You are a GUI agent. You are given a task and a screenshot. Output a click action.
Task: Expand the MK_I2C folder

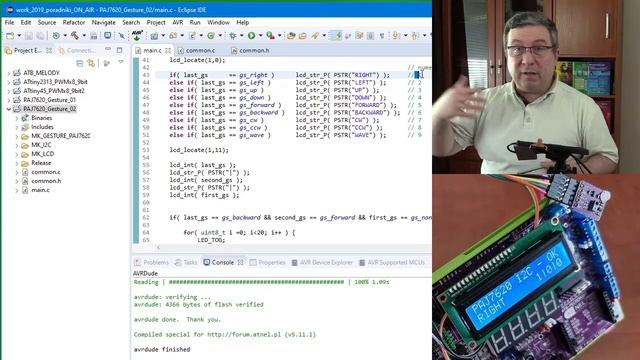17,145
